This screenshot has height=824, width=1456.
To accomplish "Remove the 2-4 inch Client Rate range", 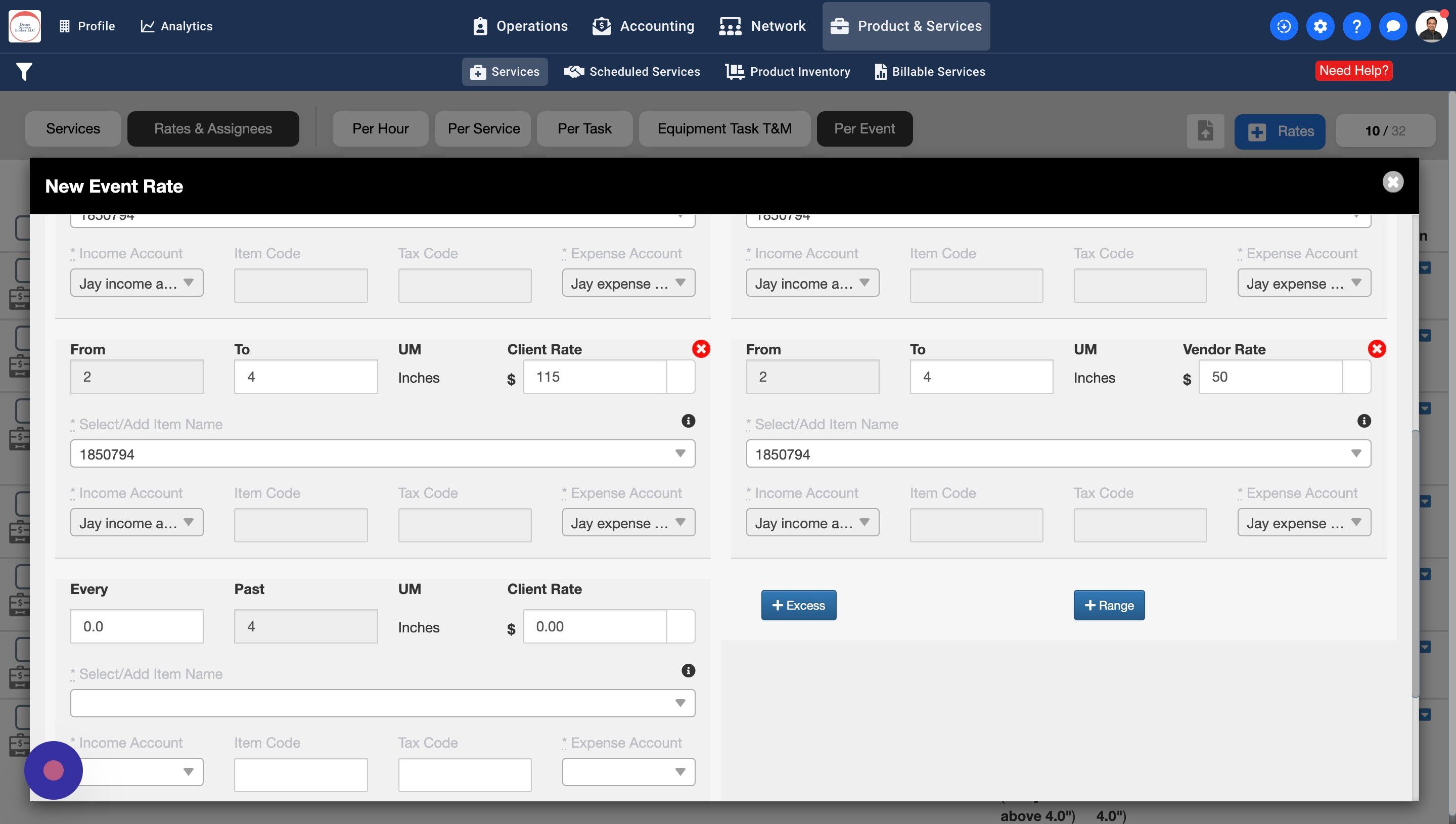I will (x=701, y=349).
